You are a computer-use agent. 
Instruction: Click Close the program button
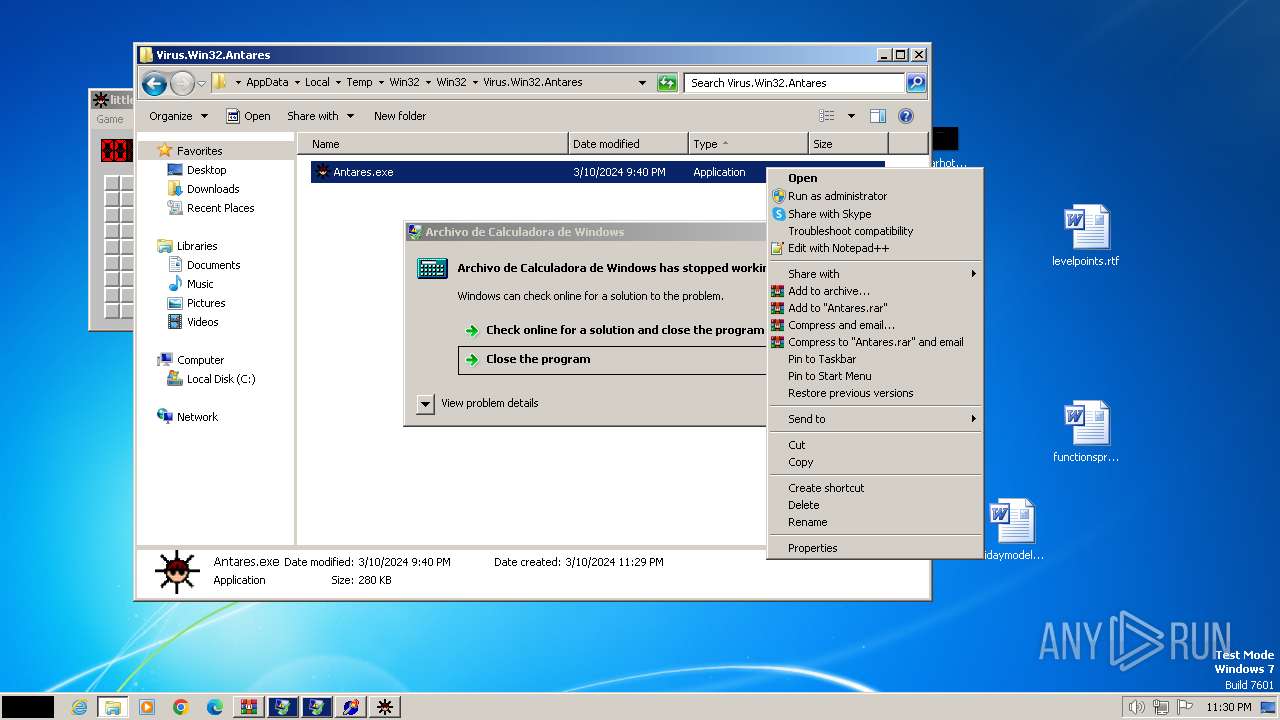coord(612,360)
